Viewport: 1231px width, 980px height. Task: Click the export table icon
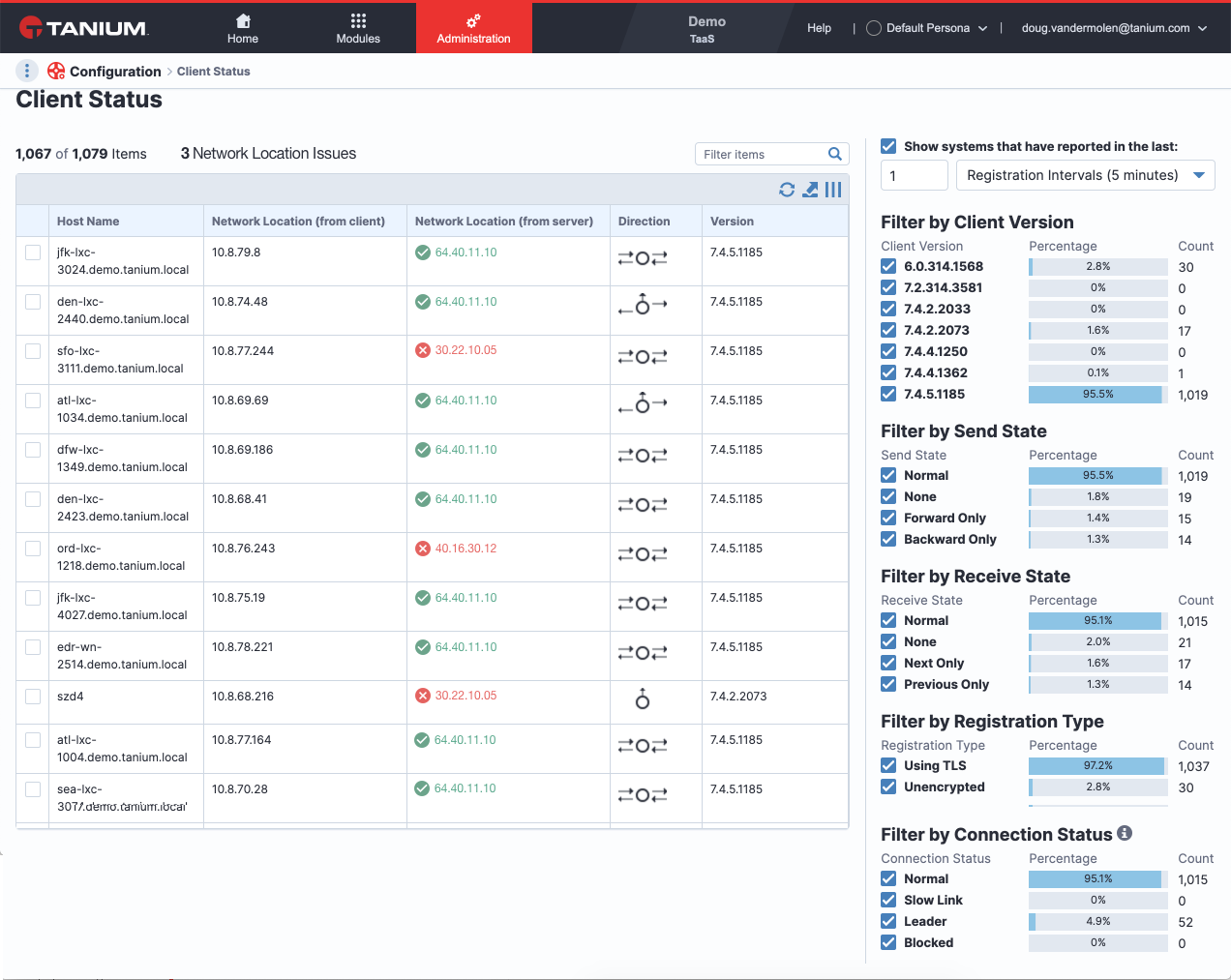tap(810, 190)
